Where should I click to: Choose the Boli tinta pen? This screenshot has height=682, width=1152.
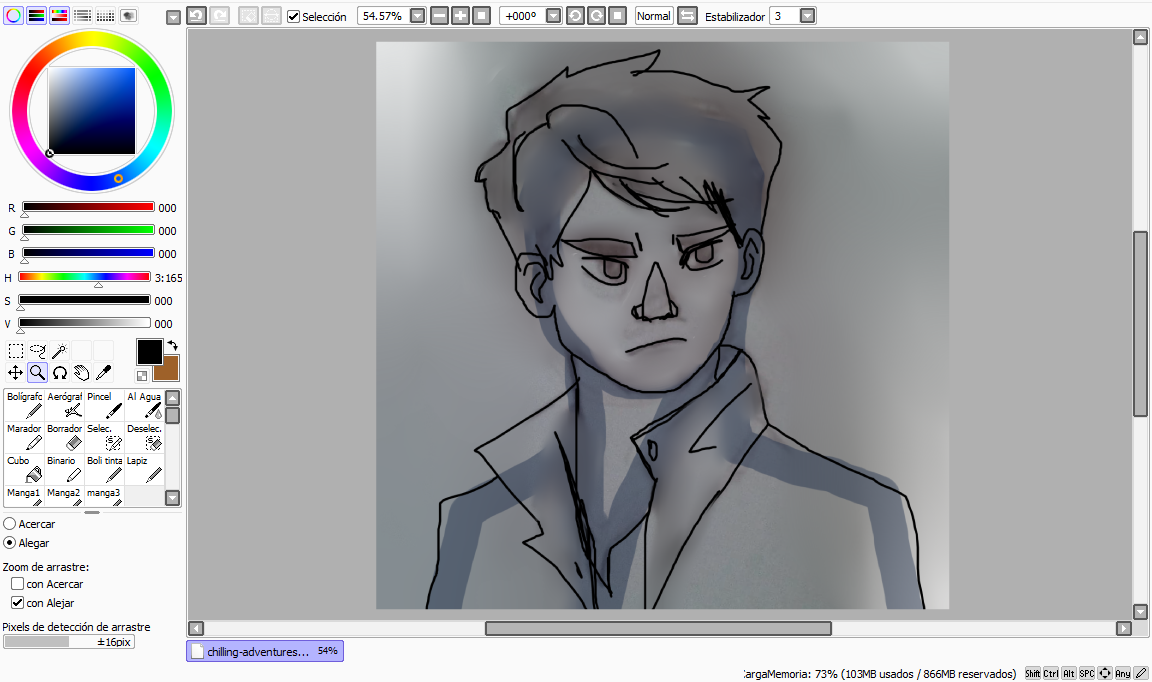click(104, 470)
